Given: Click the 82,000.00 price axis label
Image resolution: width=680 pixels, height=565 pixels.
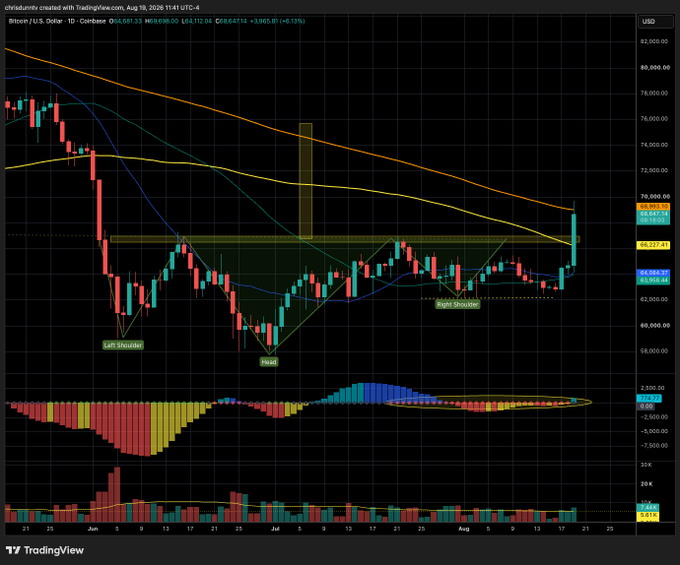Looking at the screenshot, I should 654,42.
